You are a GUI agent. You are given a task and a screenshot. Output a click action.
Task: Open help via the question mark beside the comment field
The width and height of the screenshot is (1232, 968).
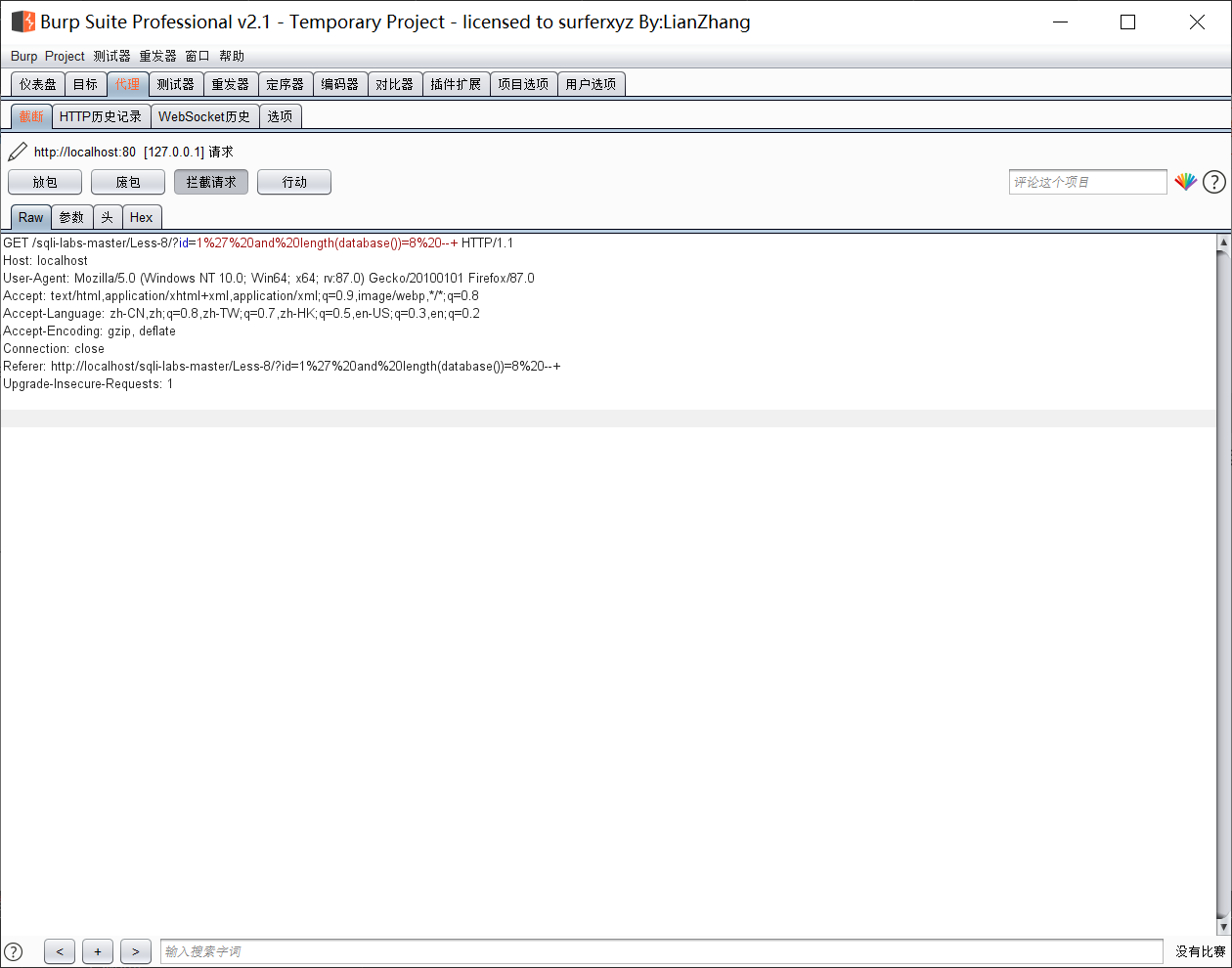click(x=1214, y=182)
